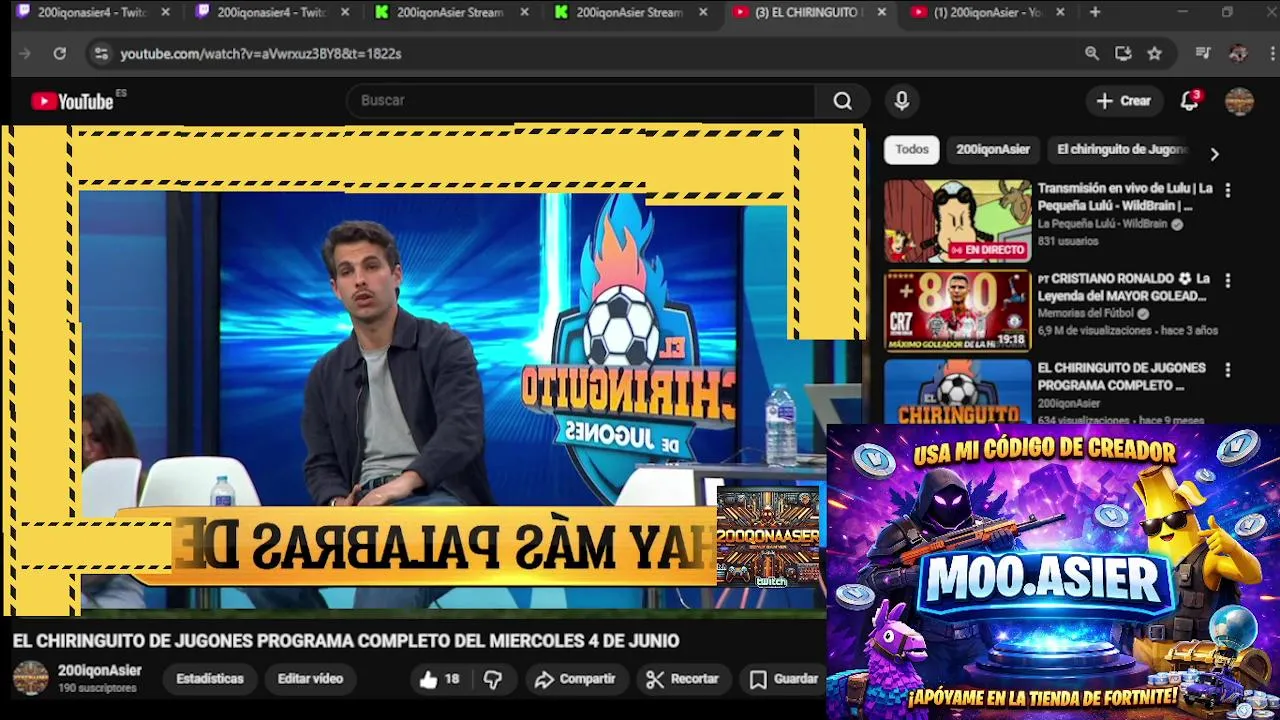Open 'Transmisión en vivo de Lulu' title
Image resolution: width=1280 pixels, height=720 pixels.
(x=1125, y=197)
